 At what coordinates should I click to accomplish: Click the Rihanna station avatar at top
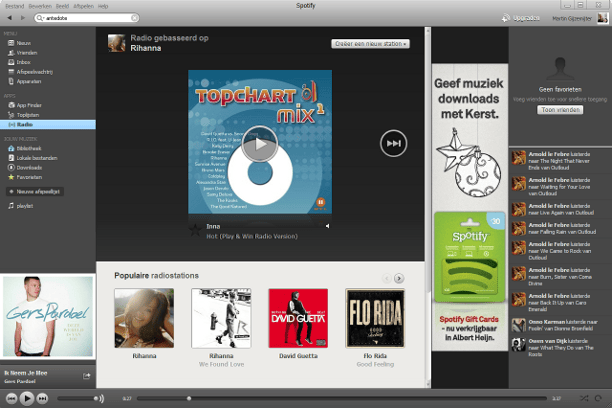(116, 43)
